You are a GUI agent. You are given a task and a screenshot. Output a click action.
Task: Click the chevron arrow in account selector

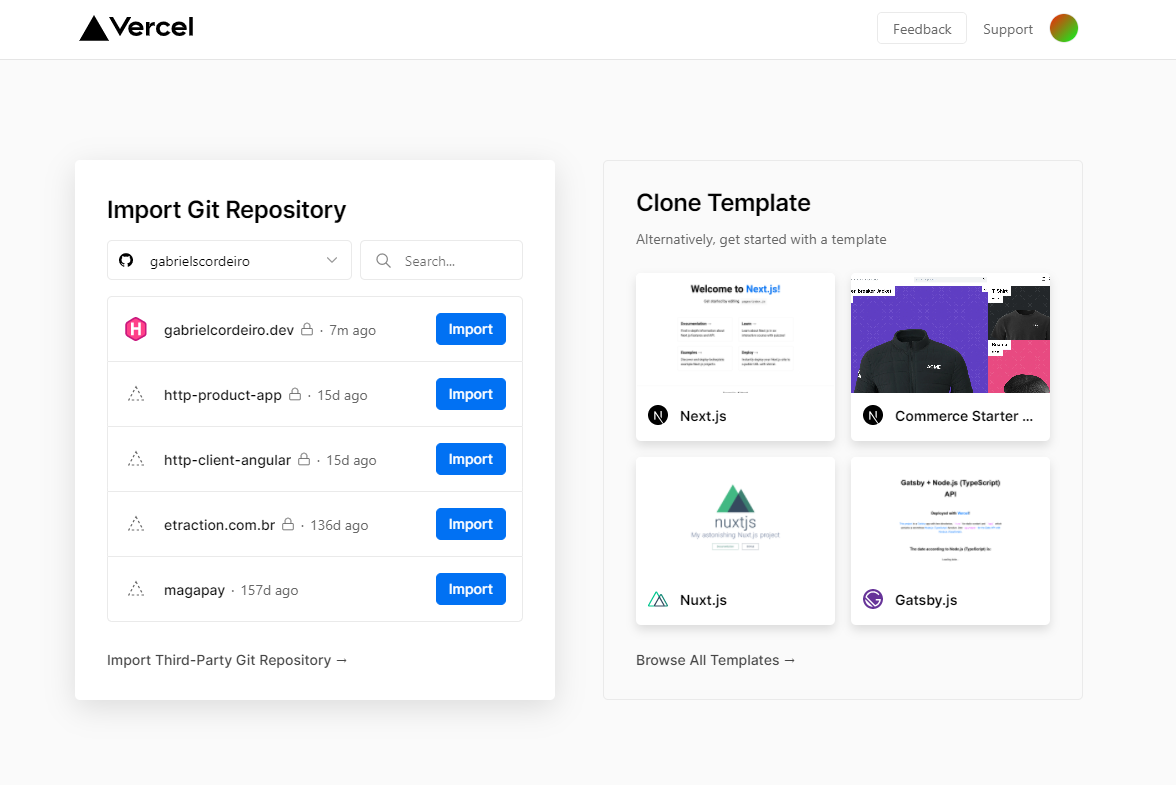[x=332, y=260]
